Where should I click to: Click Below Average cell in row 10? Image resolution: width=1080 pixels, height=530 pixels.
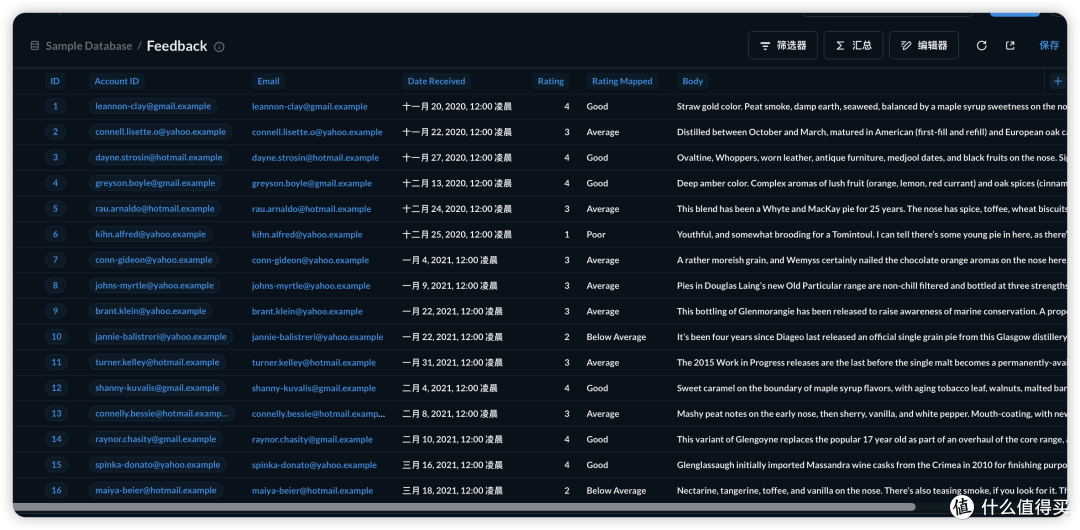[x=616, y=337]
